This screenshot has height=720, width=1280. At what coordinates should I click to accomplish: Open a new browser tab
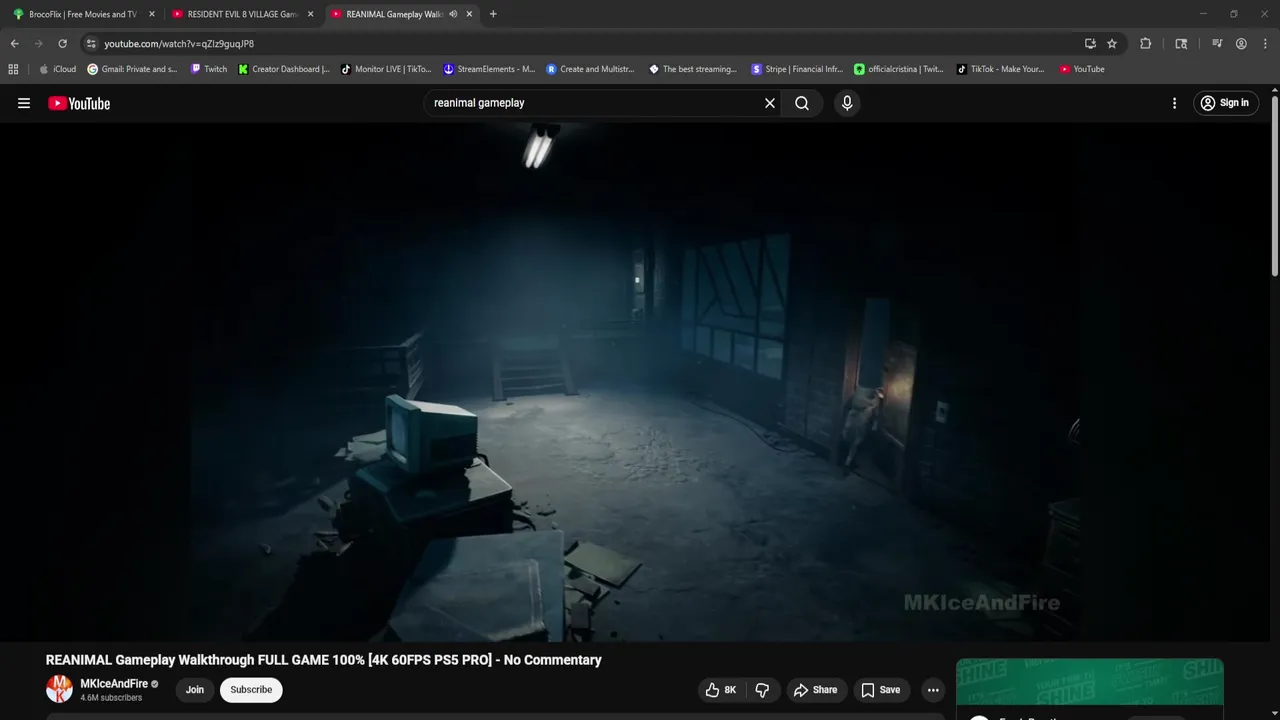tap(493, 14)
